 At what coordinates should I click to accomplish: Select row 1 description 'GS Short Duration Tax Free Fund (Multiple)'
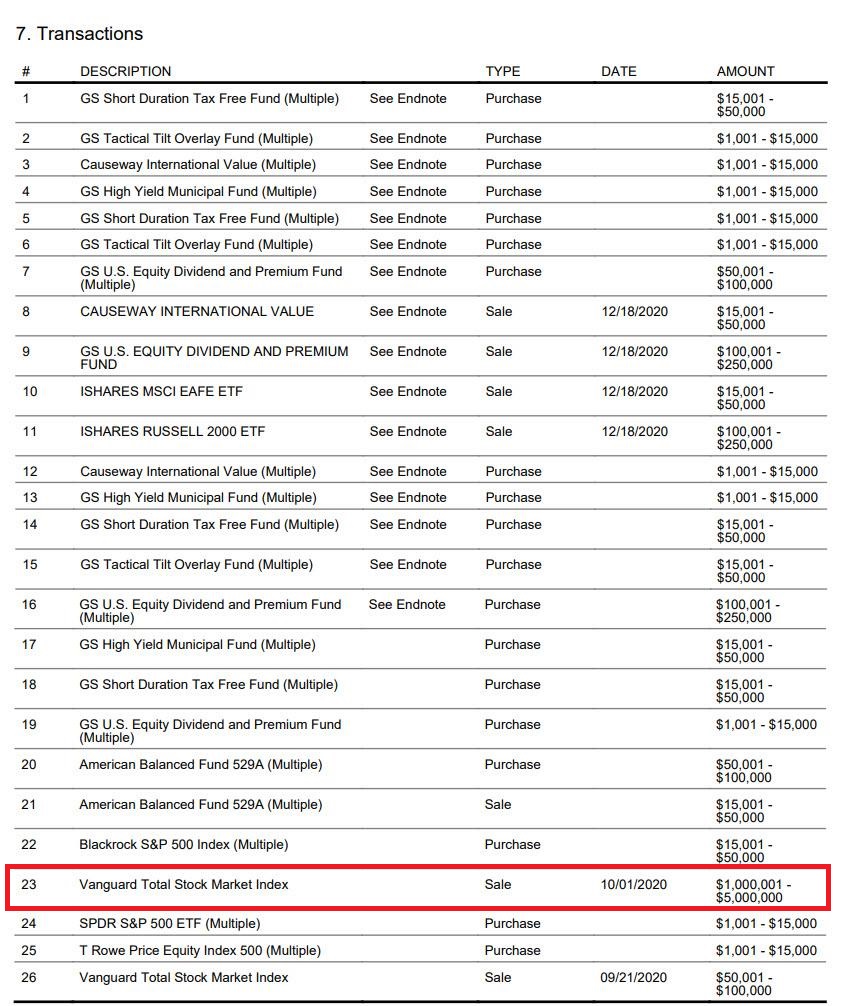pos(209,98)
